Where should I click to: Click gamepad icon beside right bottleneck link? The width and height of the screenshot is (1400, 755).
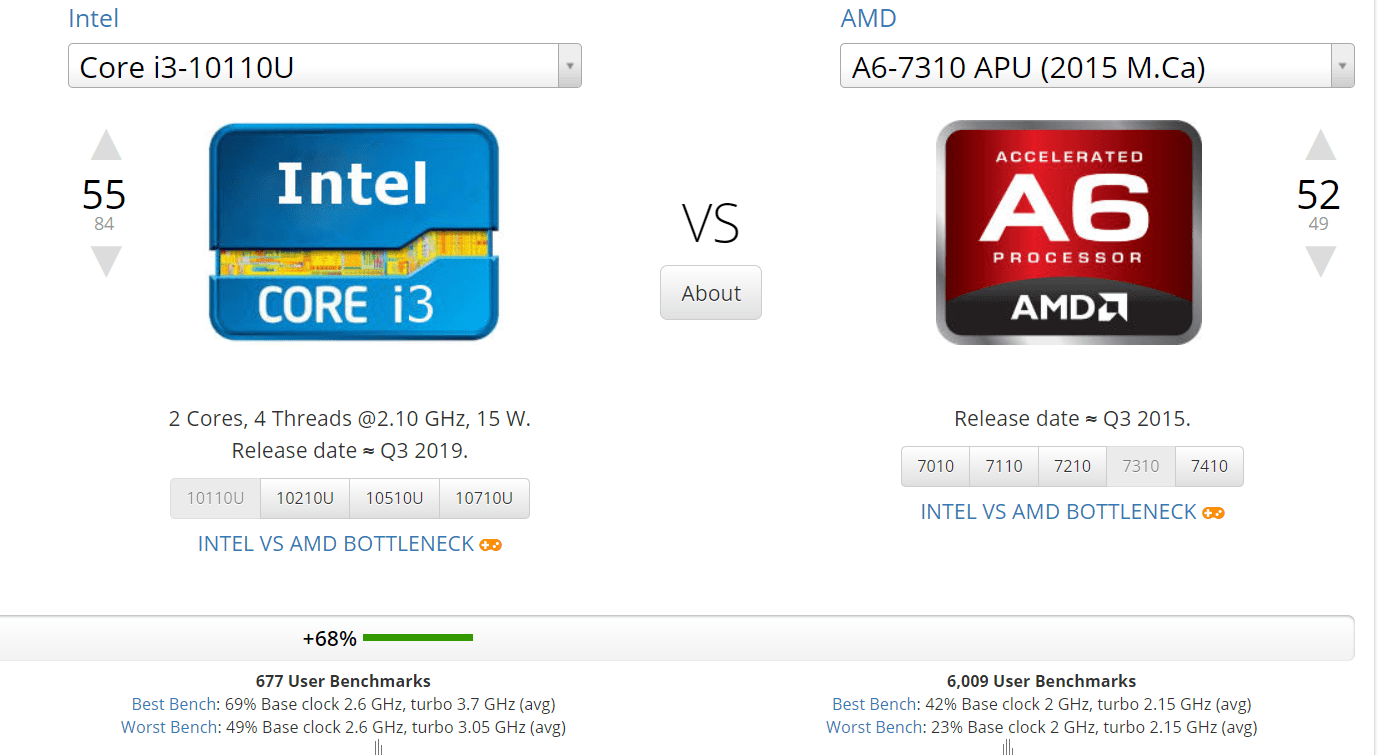(x=1213, y=513)
